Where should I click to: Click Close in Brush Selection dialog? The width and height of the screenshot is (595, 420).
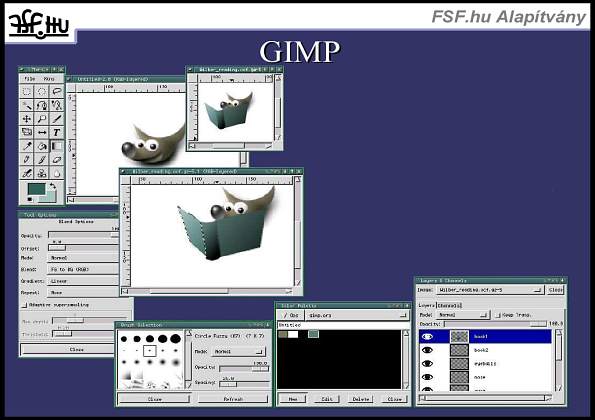point(154,399)
